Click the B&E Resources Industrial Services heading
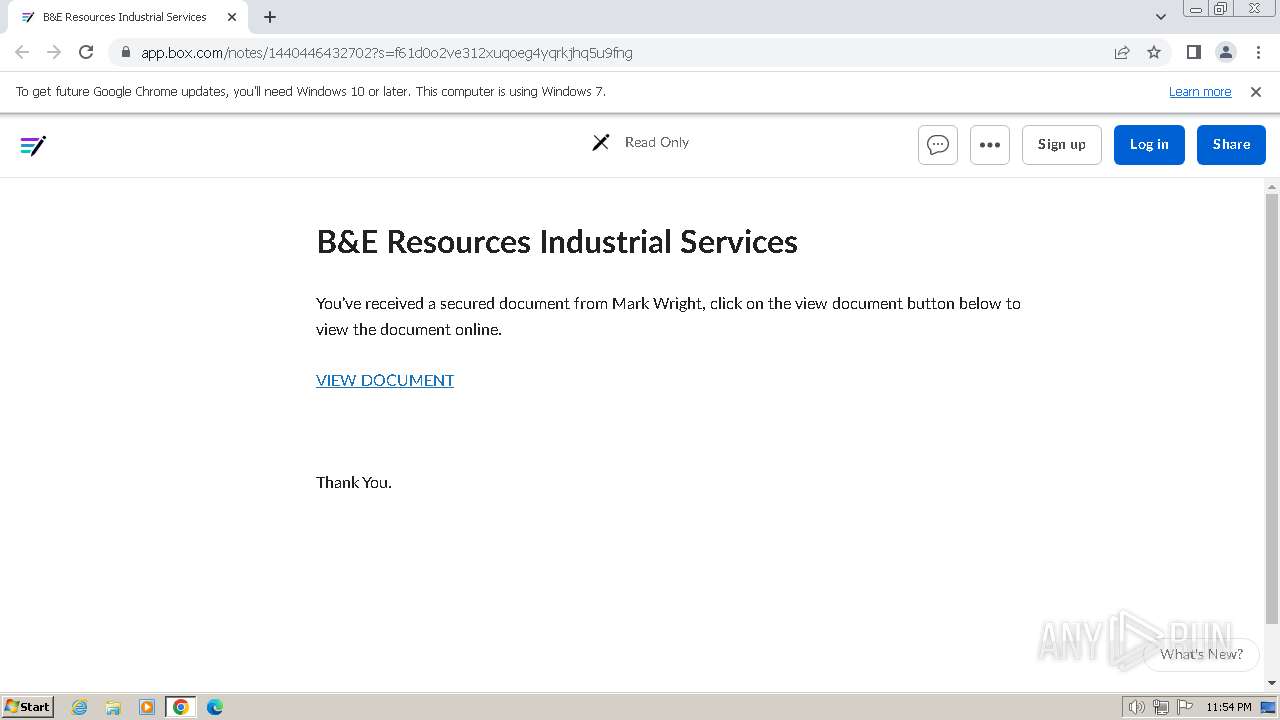The width and height of the screenshot is (1280, 720). click(x=557, y=242)
